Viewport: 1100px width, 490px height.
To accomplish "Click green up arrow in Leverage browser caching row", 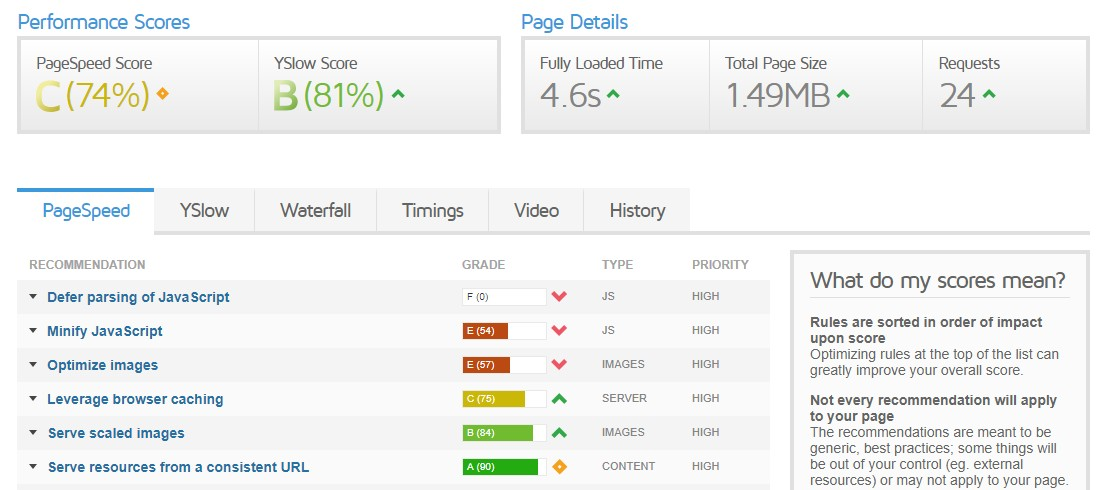I will (559, 399).
